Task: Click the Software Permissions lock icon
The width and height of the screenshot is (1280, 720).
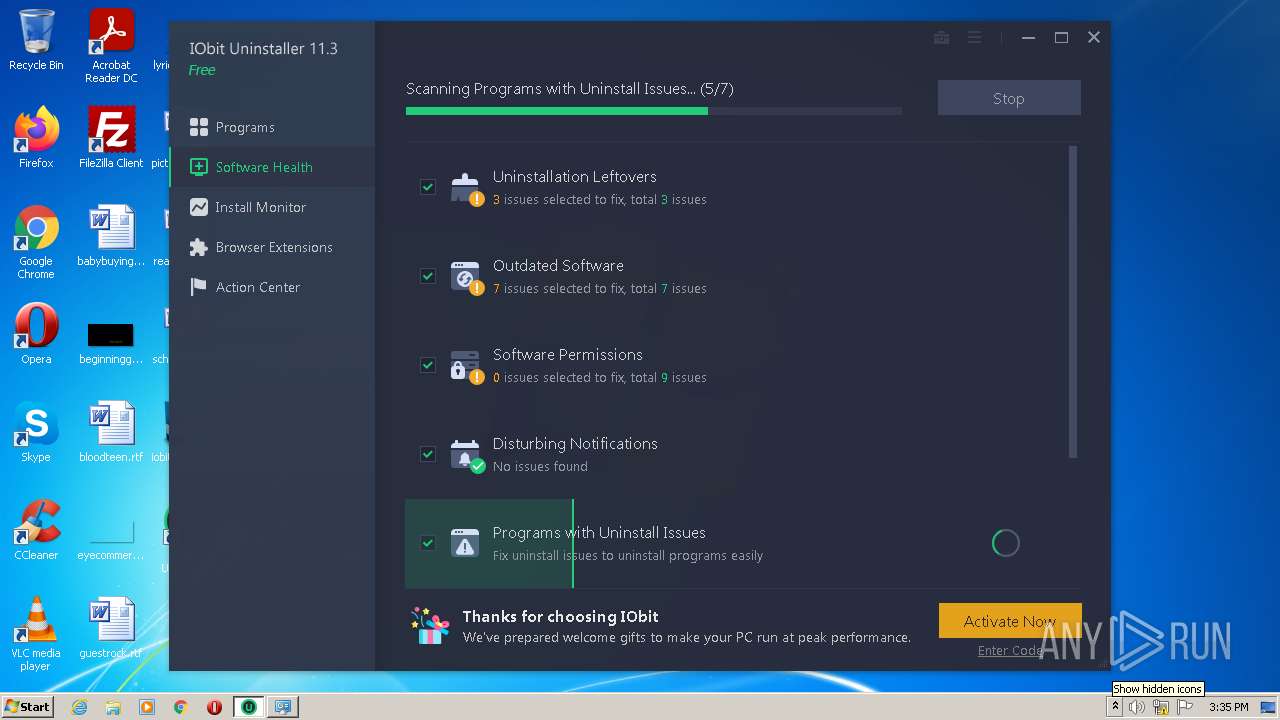Action: click(465, 365)
